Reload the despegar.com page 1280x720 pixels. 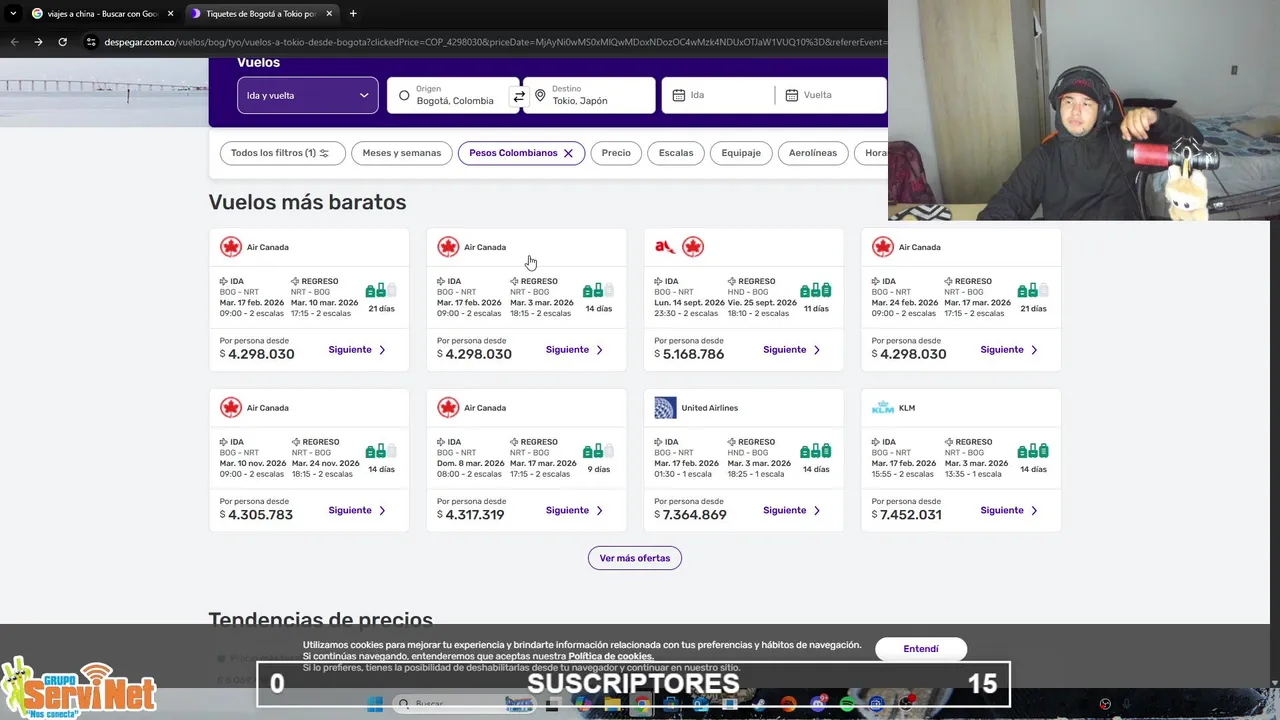pyautogui.click(x=62, y=42)
